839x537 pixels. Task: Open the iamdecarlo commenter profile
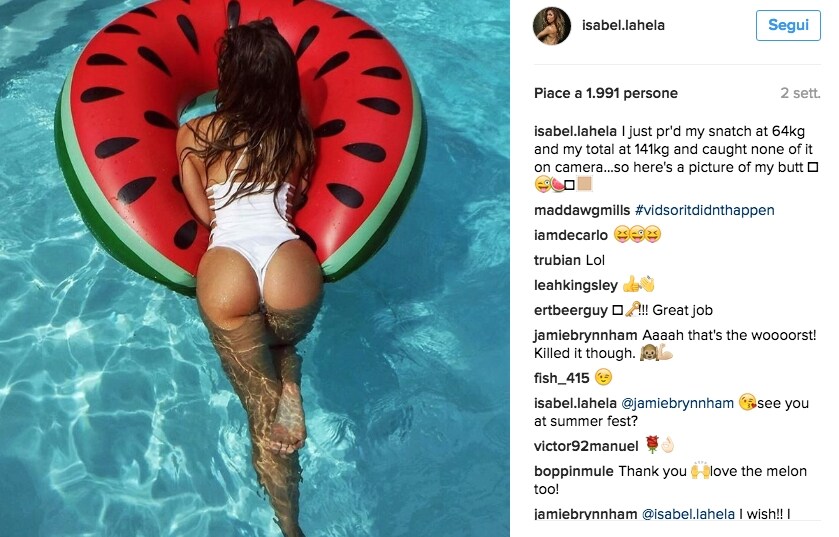click(570, 235)
